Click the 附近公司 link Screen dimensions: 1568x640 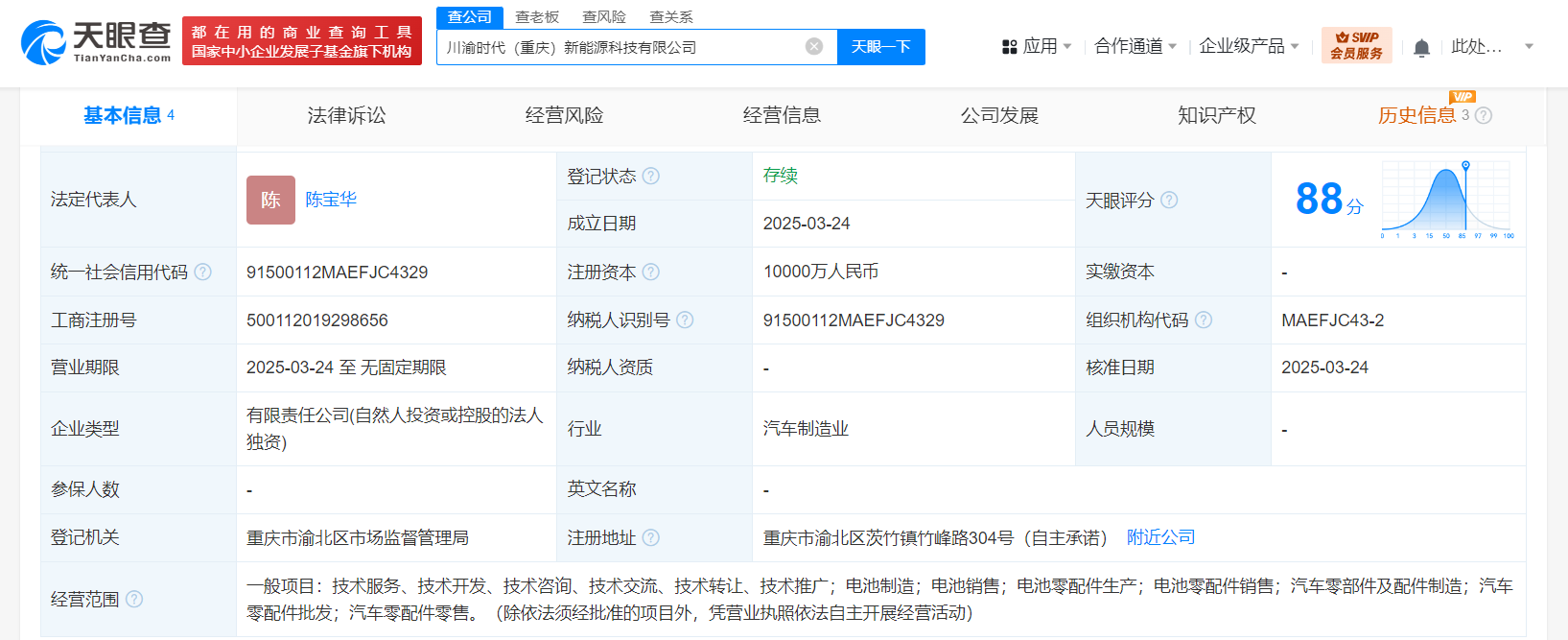[x=1160, y=537]
